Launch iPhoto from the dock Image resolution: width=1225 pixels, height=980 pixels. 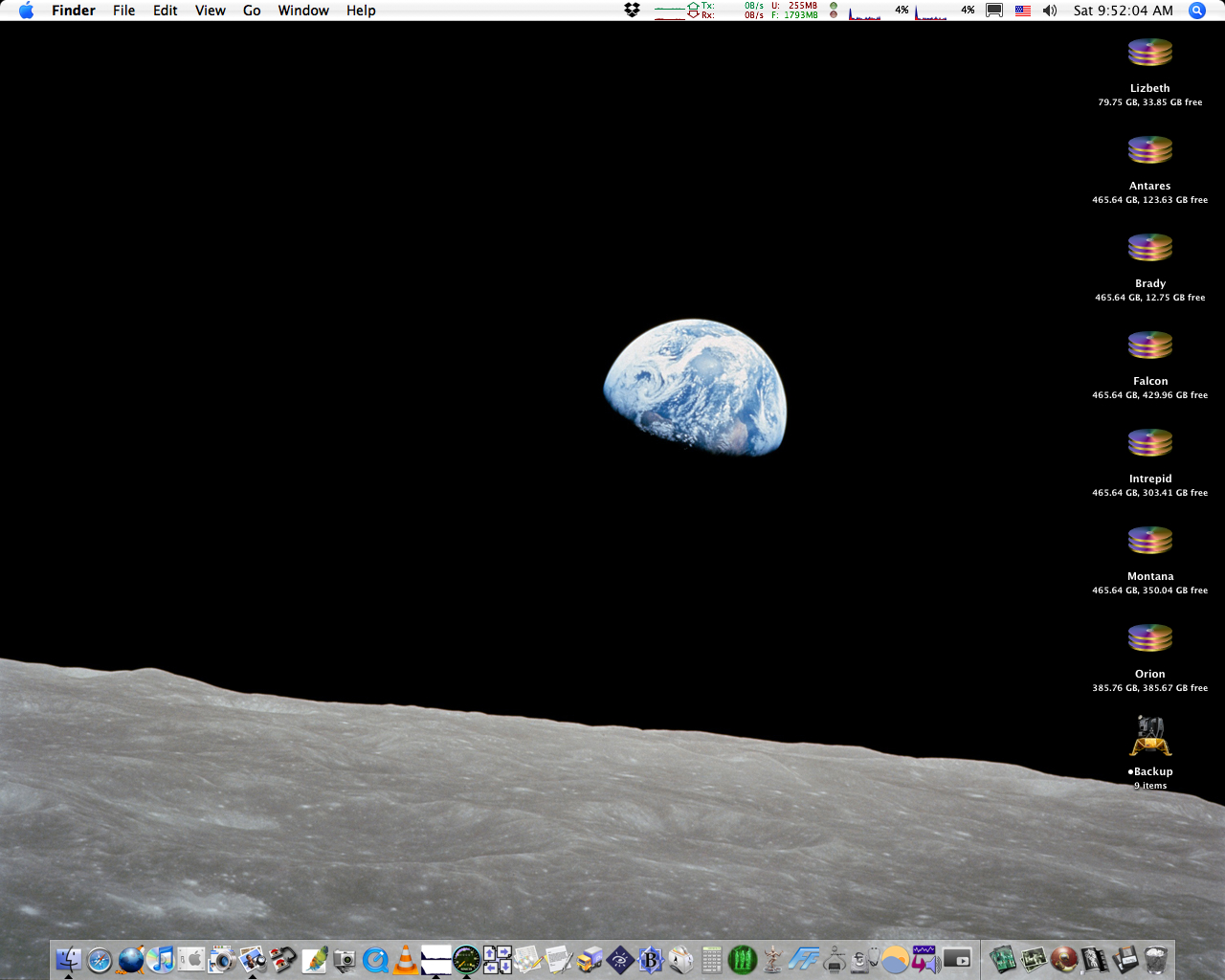252,959
